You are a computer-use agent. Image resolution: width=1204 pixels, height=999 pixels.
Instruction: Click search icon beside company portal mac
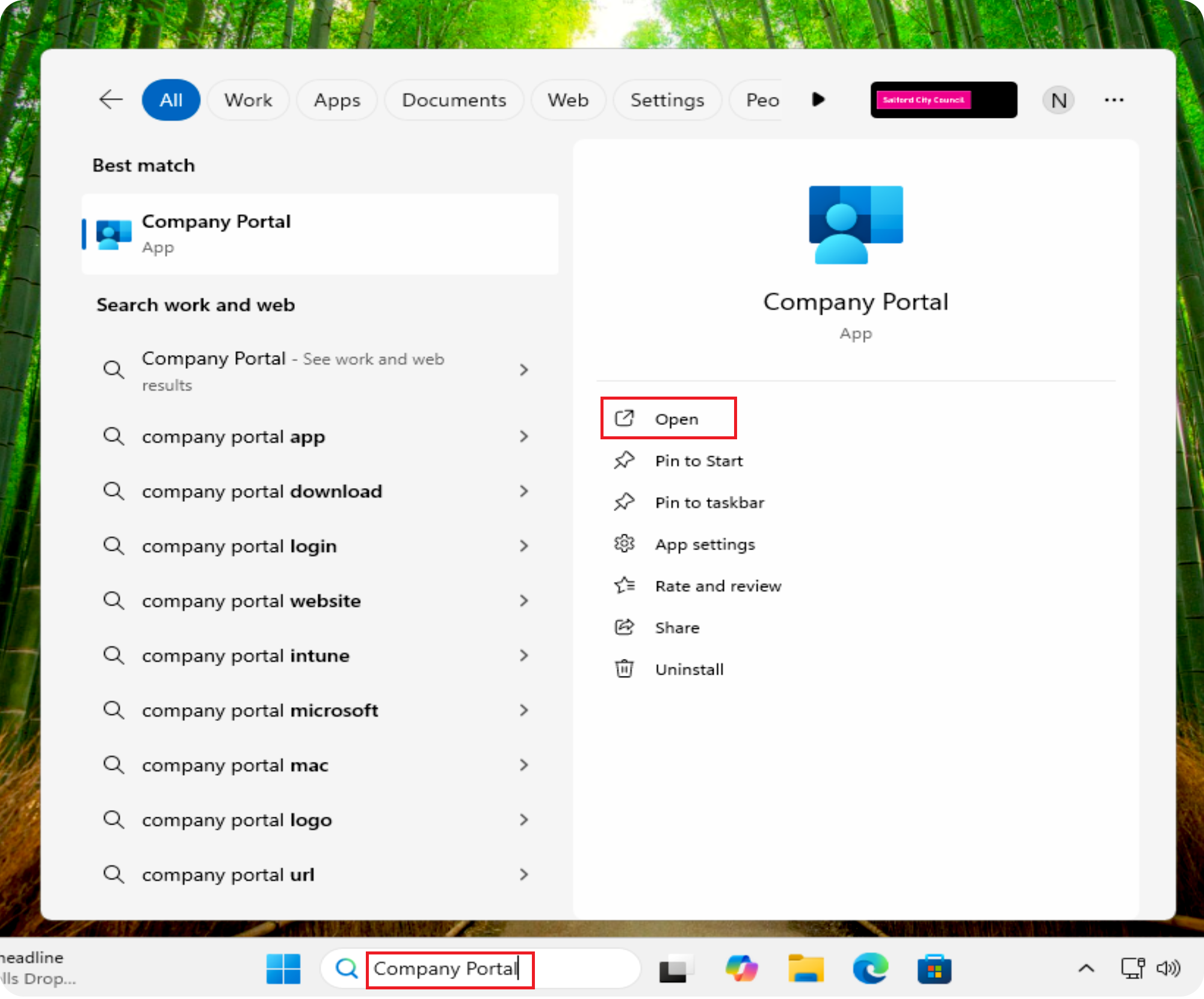tap(114, 765)
